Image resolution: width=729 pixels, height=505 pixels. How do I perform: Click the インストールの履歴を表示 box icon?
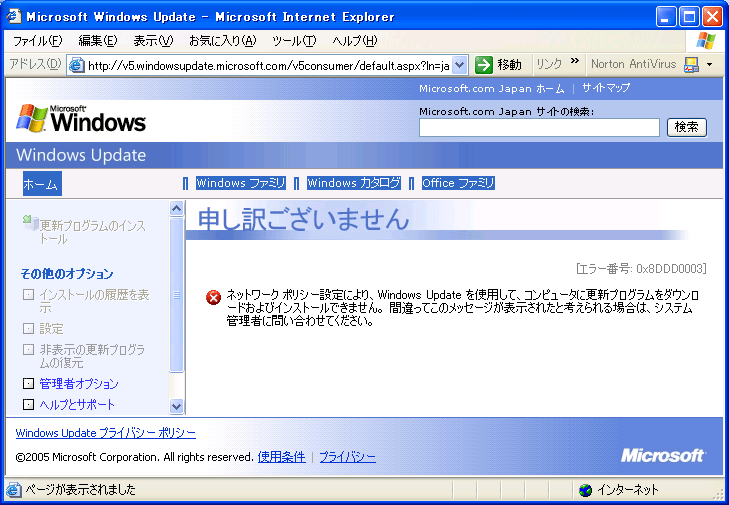[28, 294]
